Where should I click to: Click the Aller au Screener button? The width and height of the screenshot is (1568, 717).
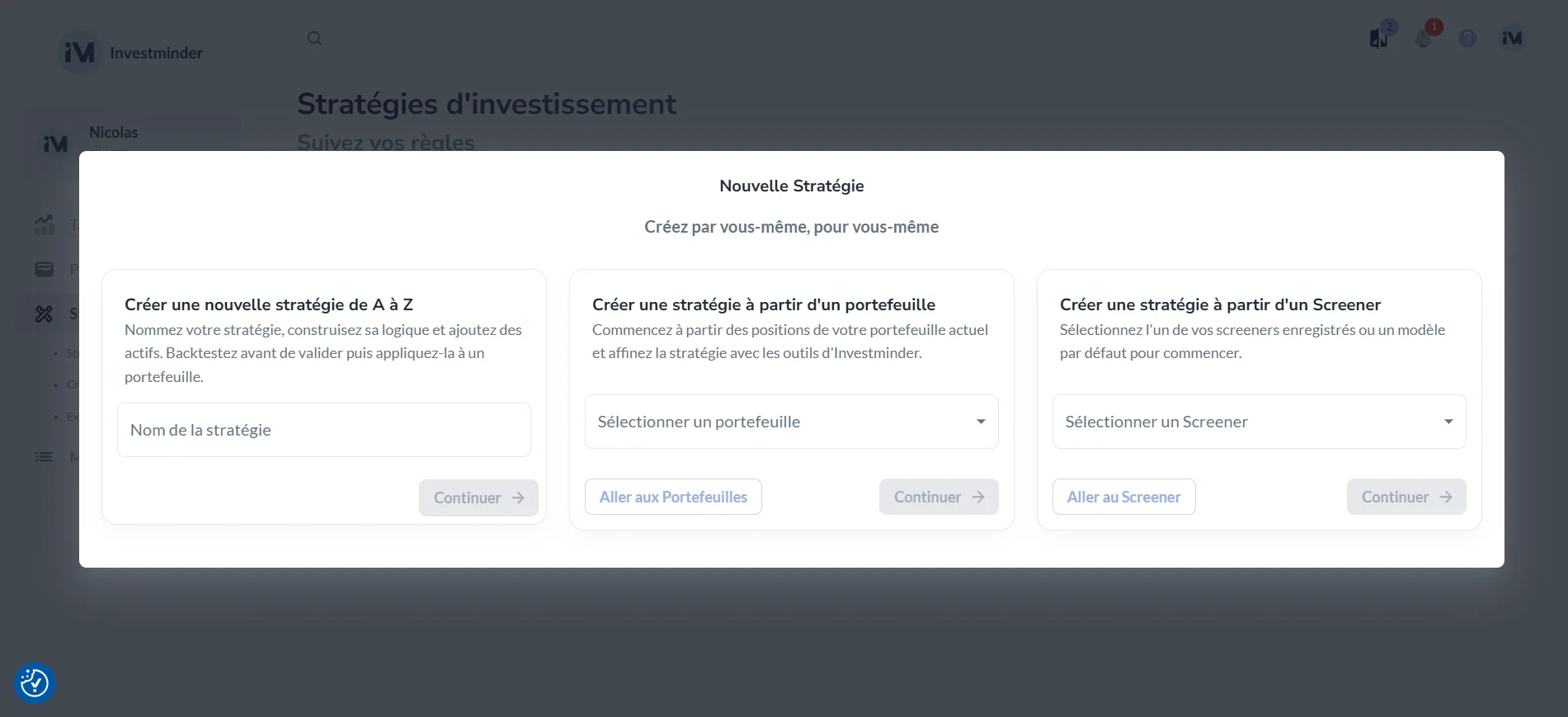[x=1123, y=497]
